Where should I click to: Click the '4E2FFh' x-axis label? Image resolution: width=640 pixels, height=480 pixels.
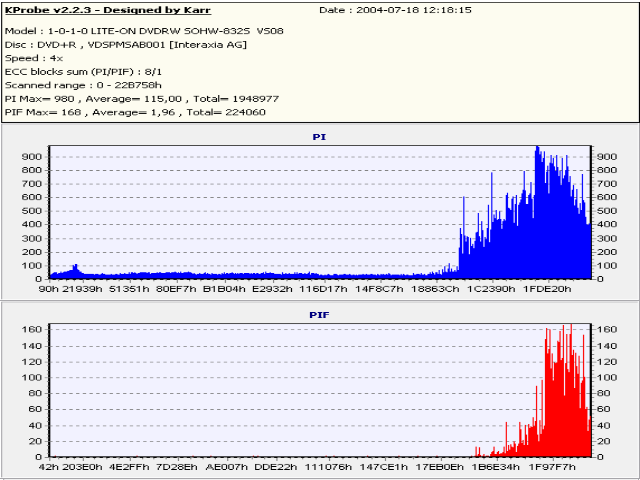[x=129, y=467]
